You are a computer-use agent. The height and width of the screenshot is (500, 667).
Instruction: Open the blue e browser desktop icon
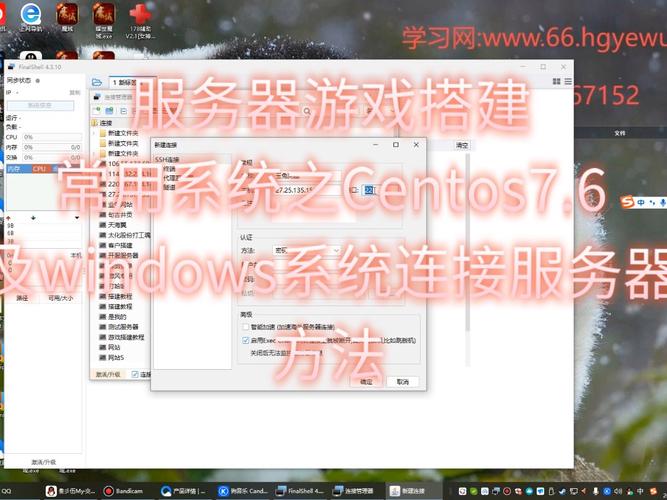pyautogui.click(x=31, y=17)
